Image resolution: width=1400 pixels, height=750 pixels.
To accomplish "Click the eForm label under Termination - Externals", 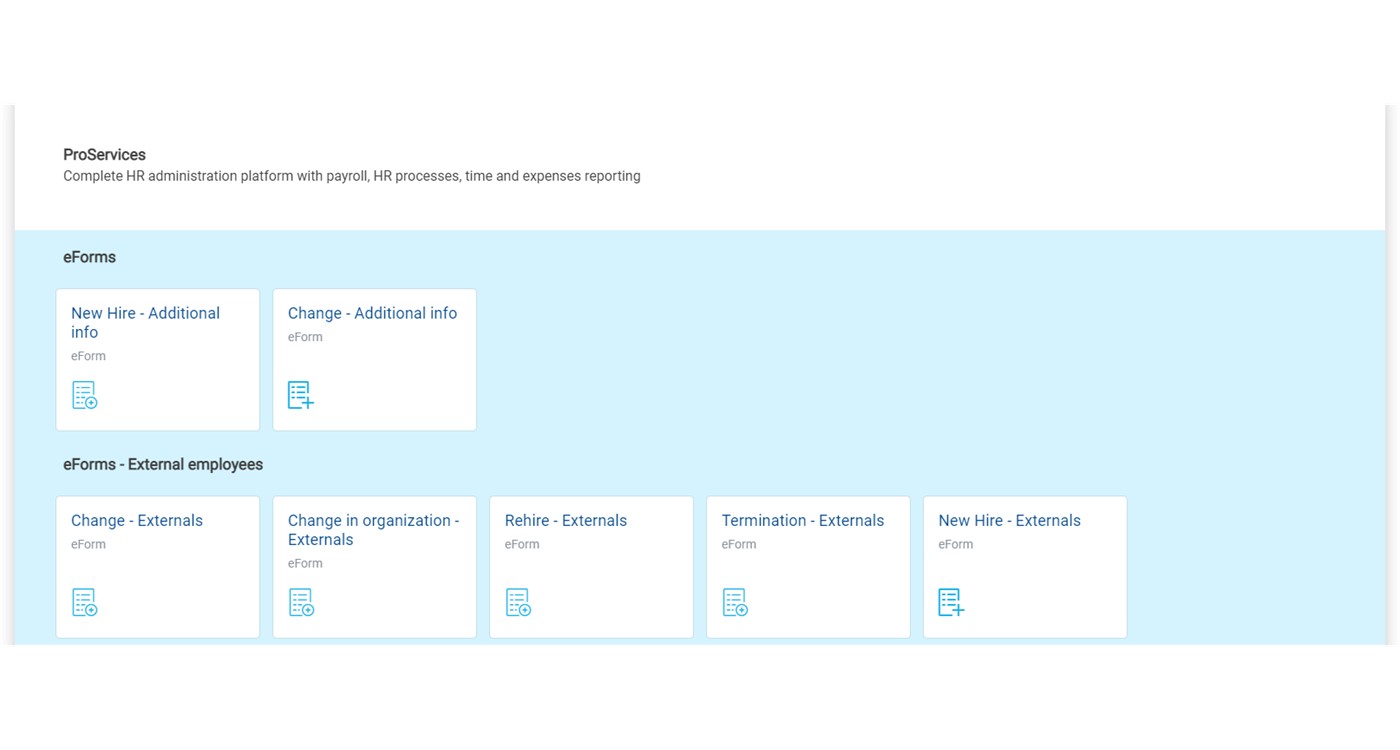I will 739,545.
